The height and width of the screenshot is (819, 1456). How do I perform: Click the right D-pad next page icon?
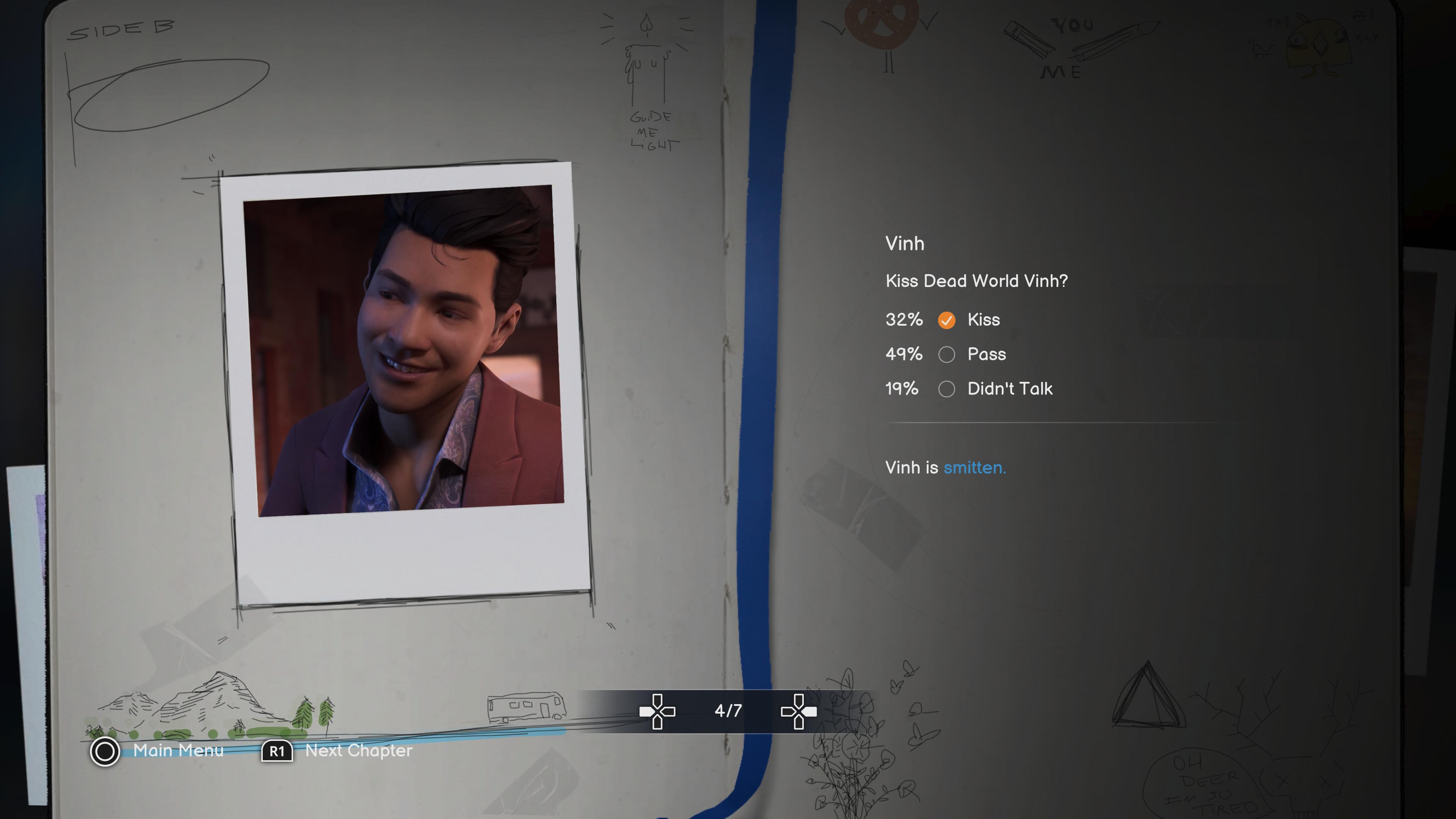pos(798,711)
